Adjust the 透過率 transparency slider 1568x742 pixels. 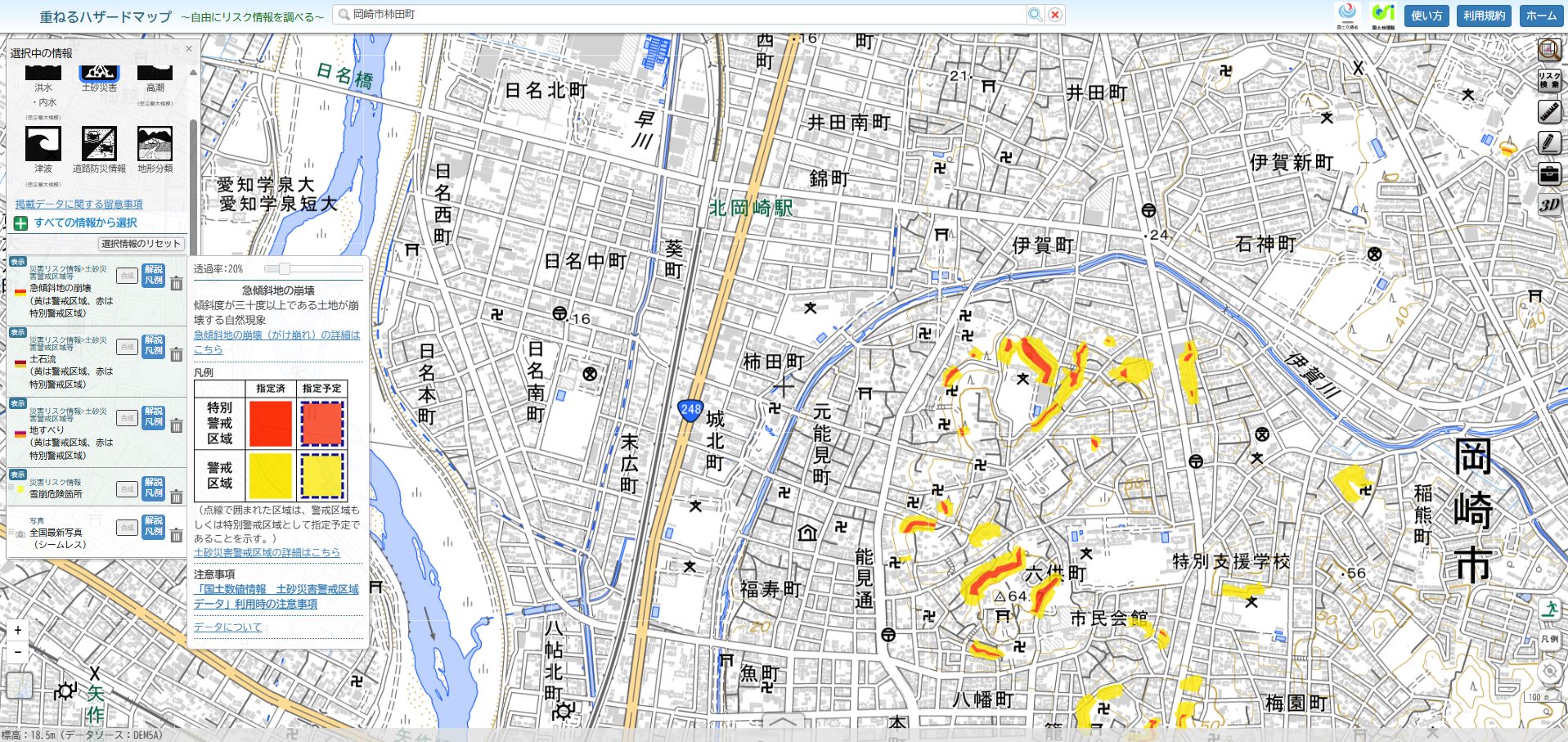tap(284, 268)
